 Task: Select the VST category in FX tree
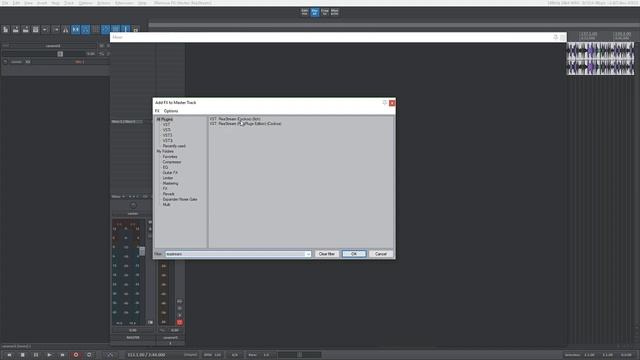coord(167,124)
